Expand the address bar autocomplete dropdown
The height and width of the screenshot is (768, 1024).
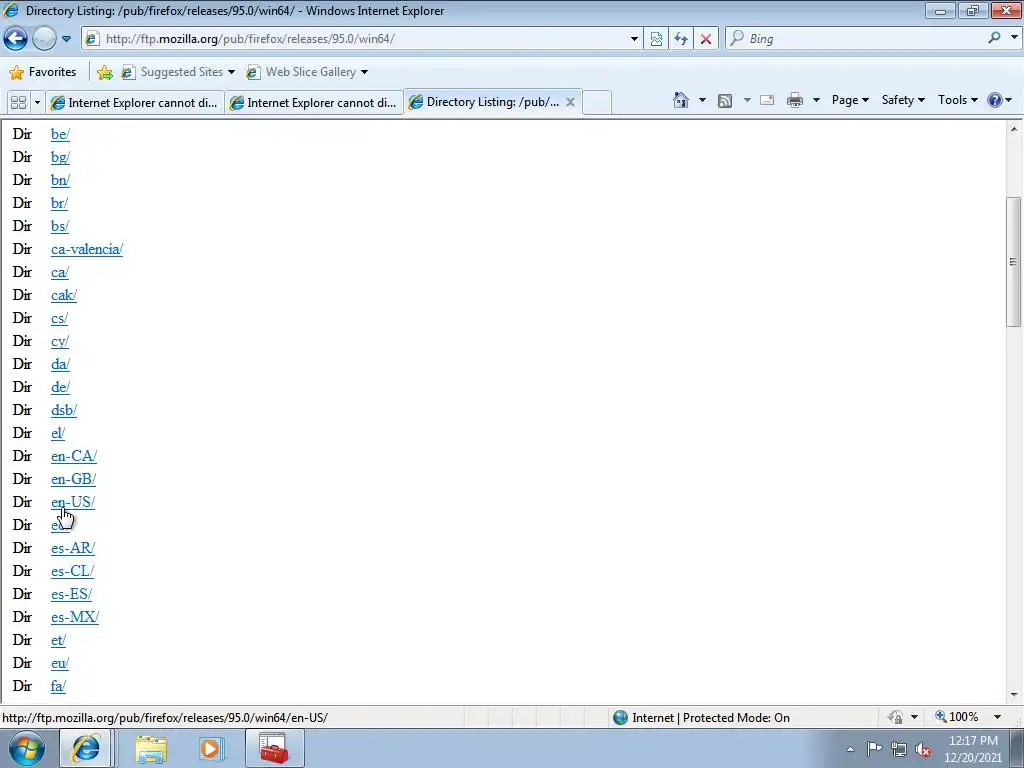pos(633,39)
